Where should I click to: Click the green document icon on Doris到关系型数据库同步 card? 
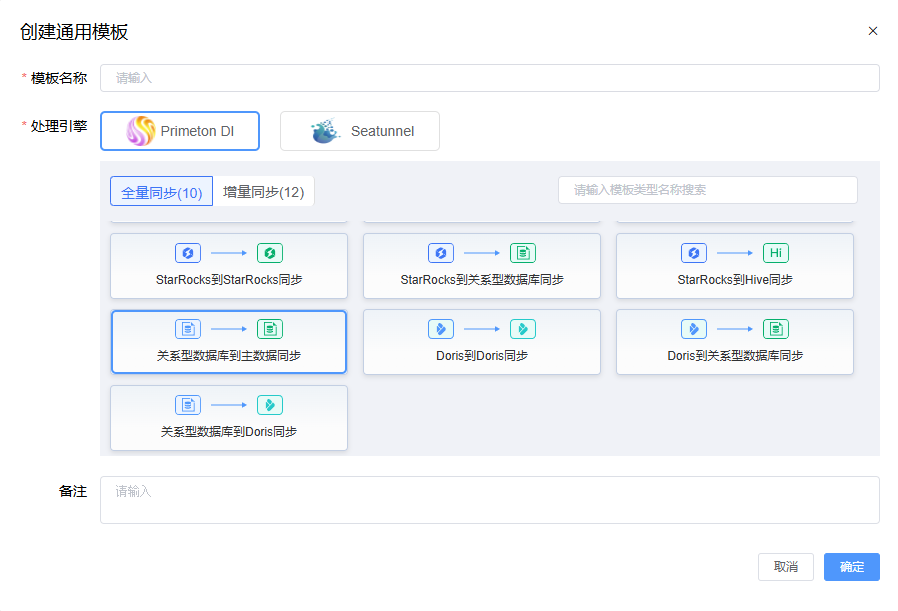coord(776,328)
